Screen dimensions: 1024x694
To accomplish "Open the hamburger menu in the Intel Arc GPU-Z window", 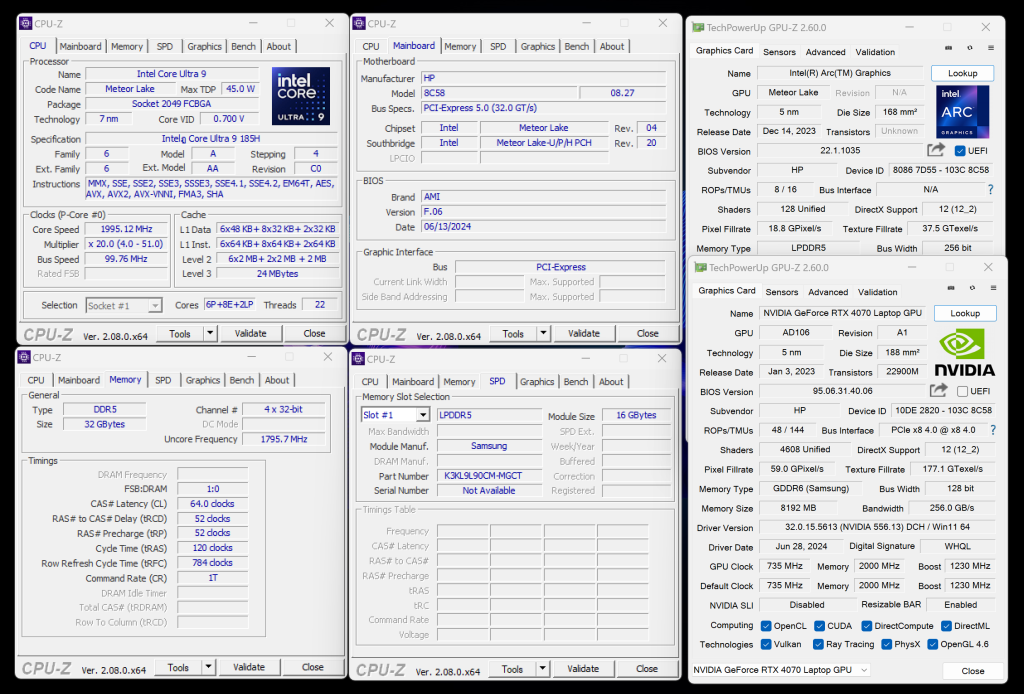I will (991, 48).
